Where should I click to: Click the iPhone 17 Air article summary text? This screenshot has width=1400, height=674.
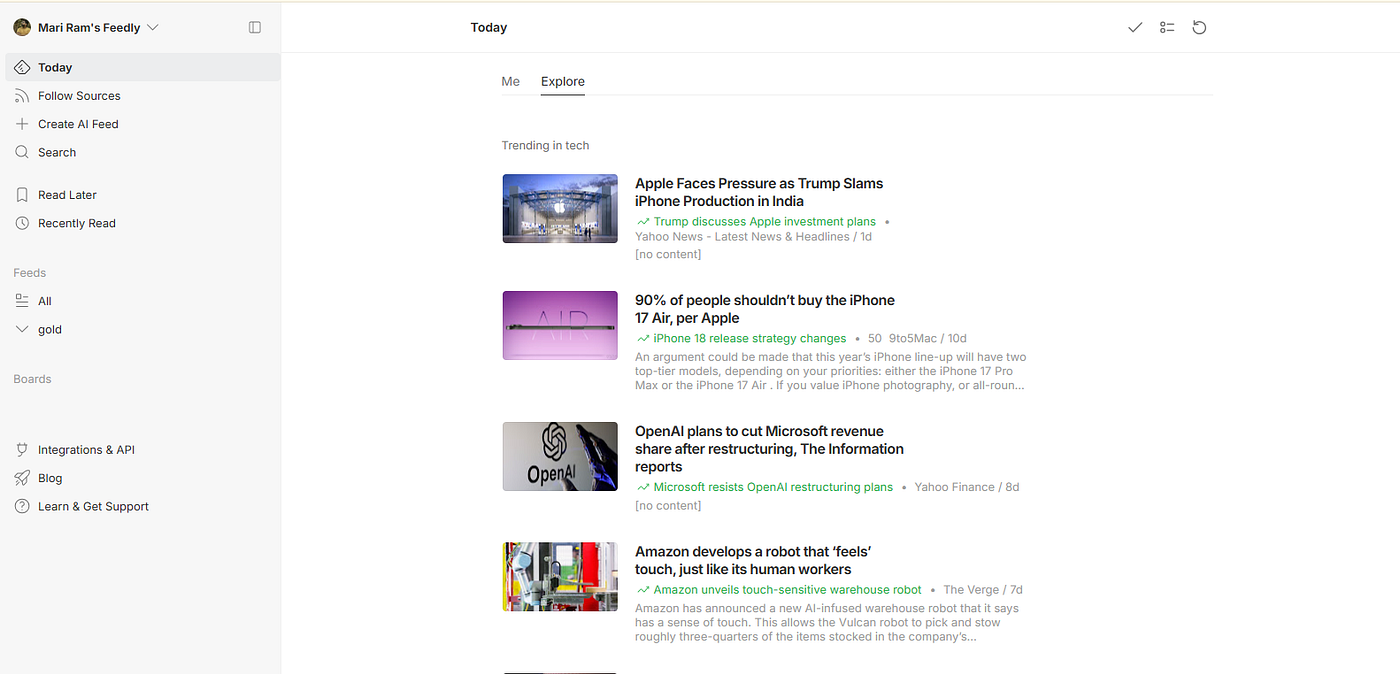(x=831, y=371)
